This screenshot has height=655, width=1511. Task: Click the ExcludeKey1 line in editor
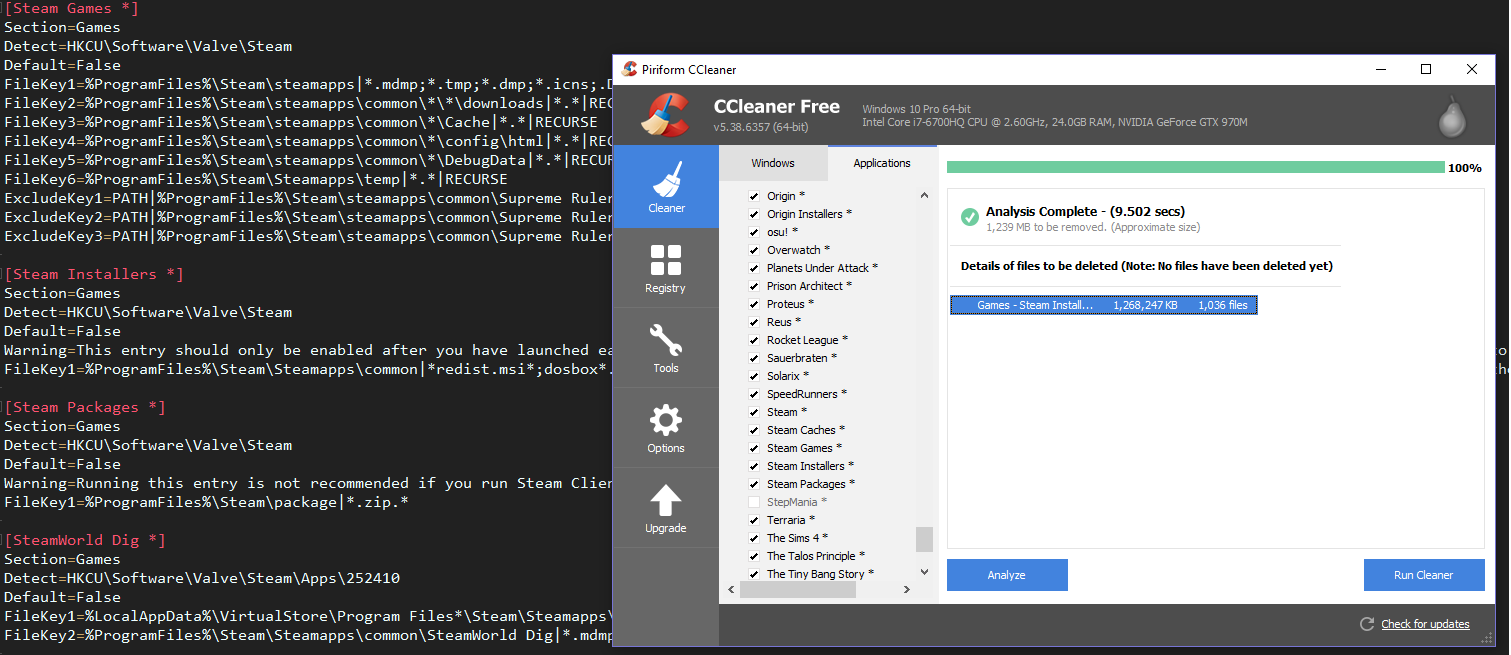307,198
